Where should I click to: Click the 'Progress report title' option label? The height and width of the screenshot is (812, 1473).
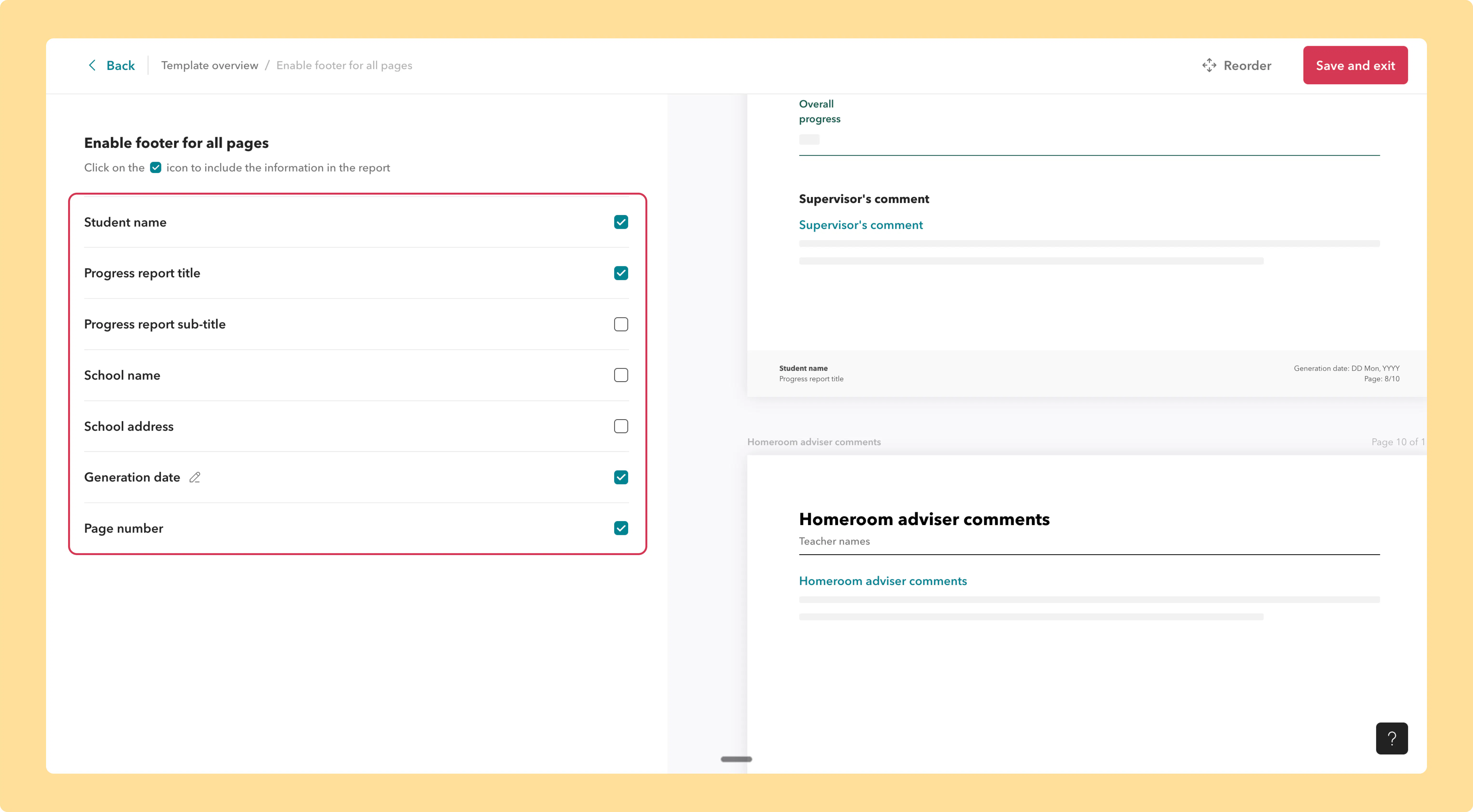click(x=142, y=273)
